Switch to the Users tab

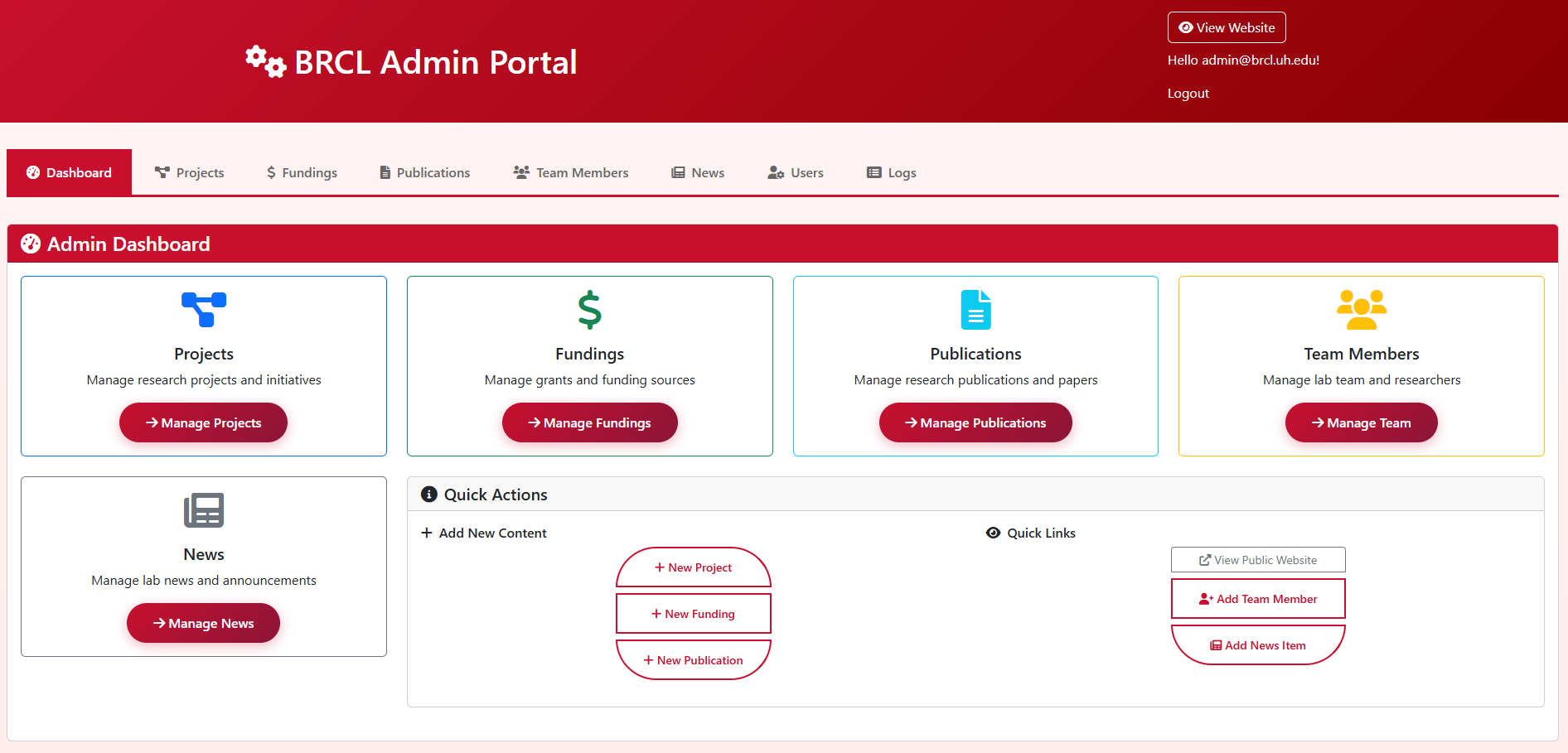[x=796, y=172]
